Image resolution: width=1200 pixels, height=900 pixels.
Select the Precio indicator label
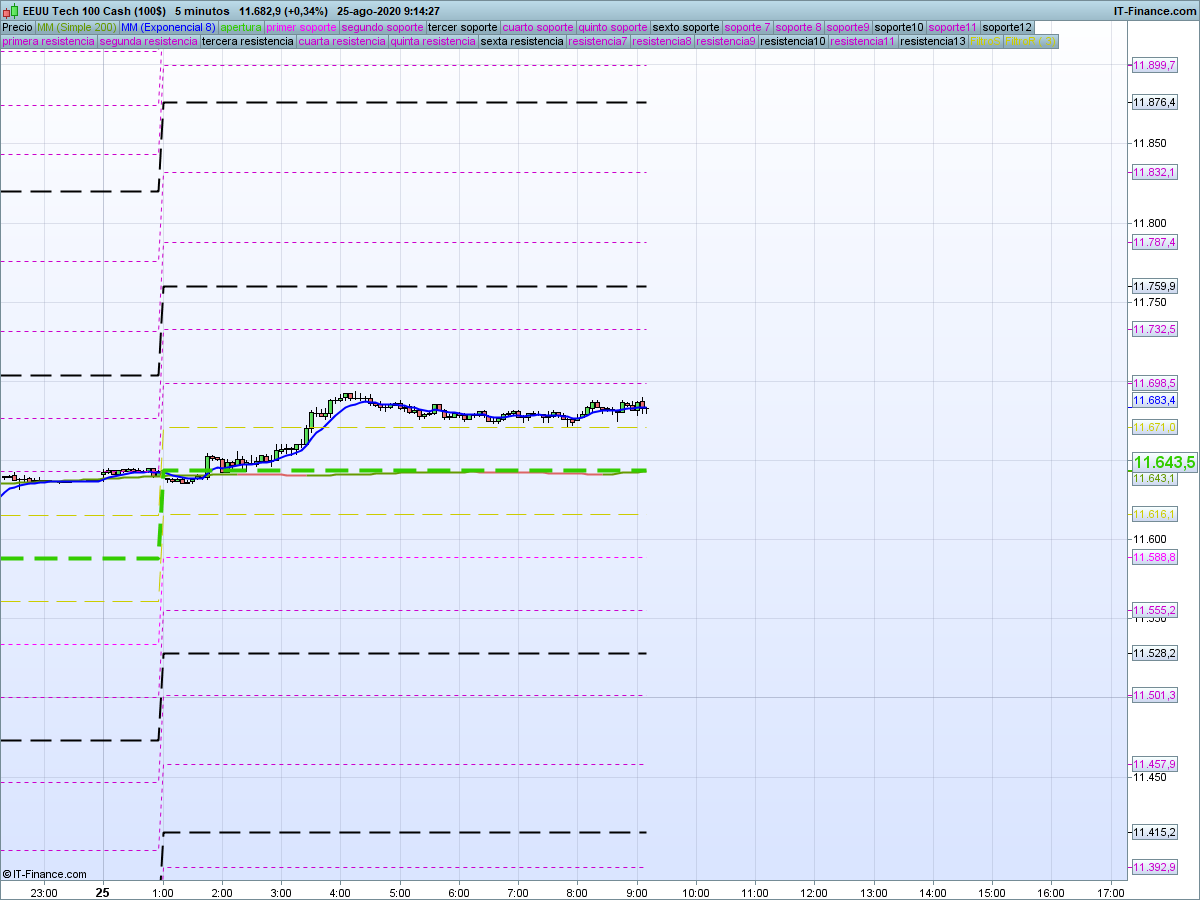click(x=17, y=27)
